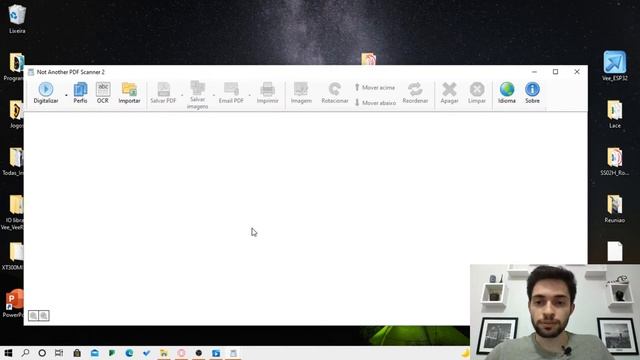Open the Windows Start menu
The image size is (640, 360).
point(8,353)
